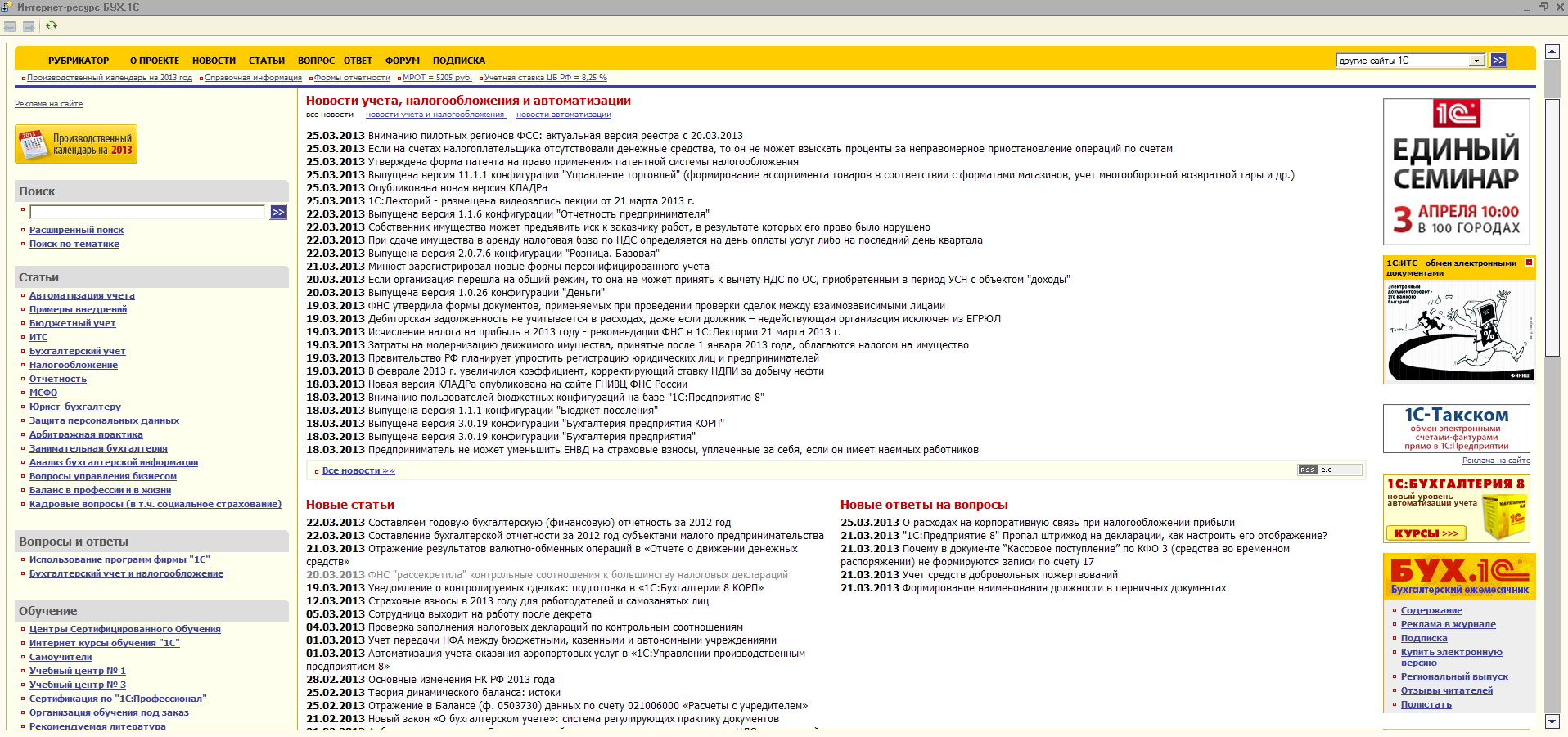The height and width of the screenshot is (737, 1568).
Task: Click the scroll-up arrow of the page scrollbar
Action: [1552, 52]
